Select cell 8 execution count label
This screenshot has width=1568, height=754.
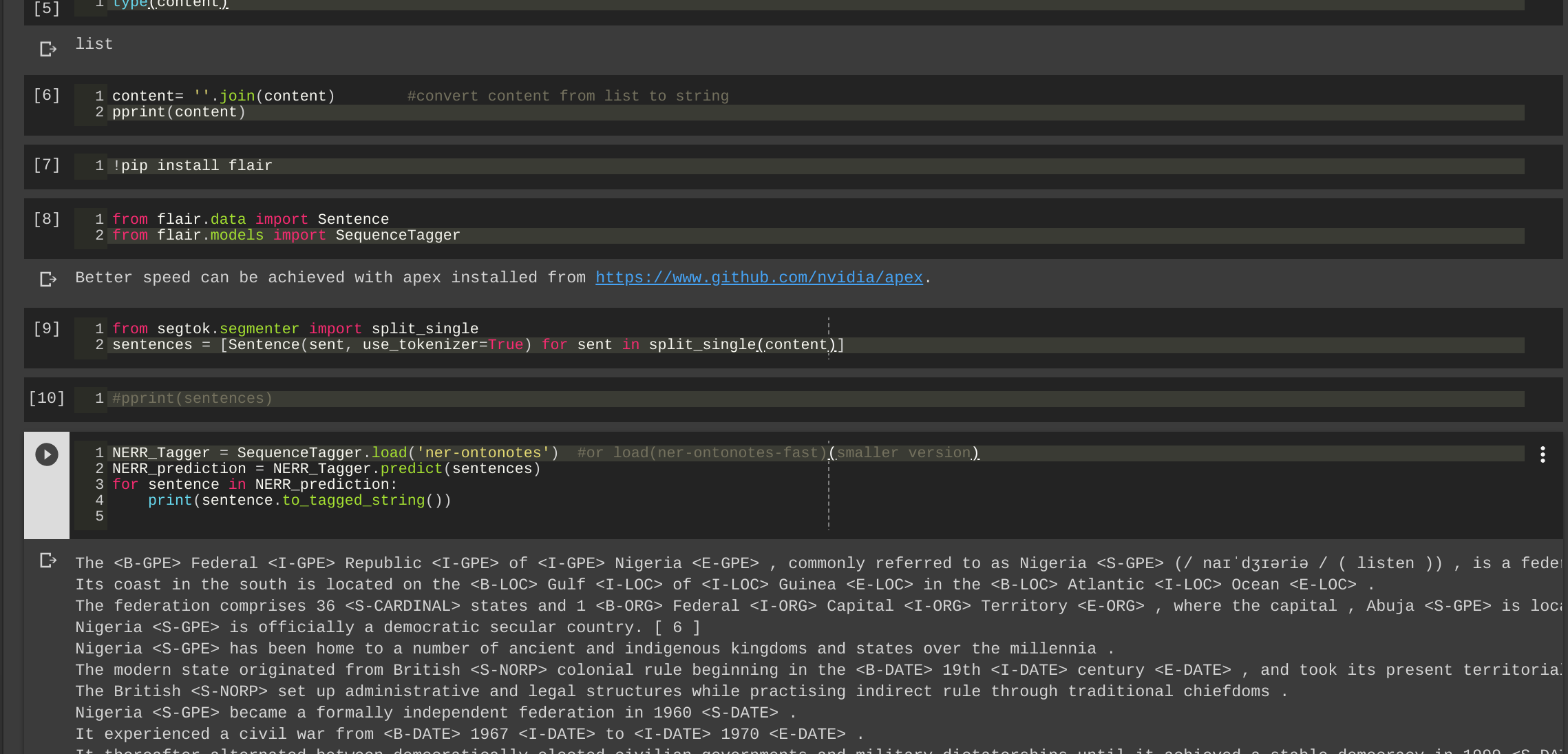[47, 219]
